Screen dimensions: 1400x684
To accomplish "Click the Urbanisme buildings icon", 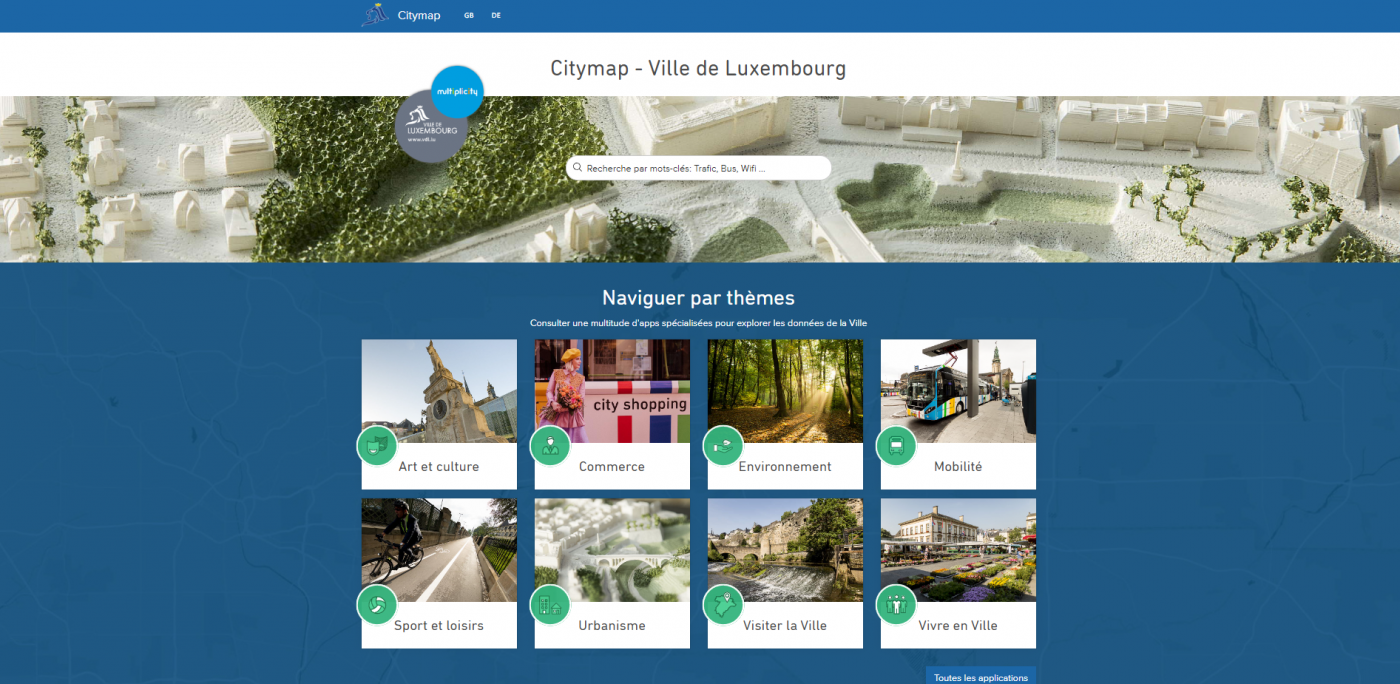I will (x=550, y=604).
